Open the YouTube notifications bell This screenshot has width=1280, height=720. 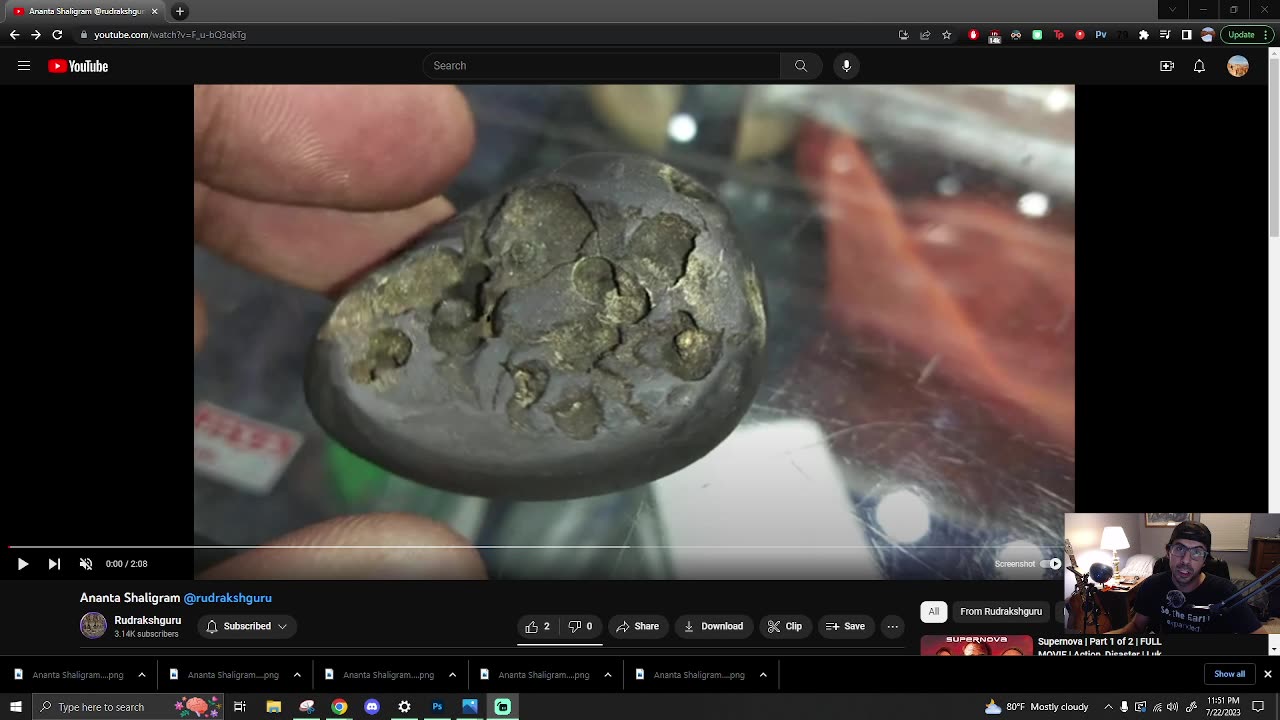(x=1199, y=66)
